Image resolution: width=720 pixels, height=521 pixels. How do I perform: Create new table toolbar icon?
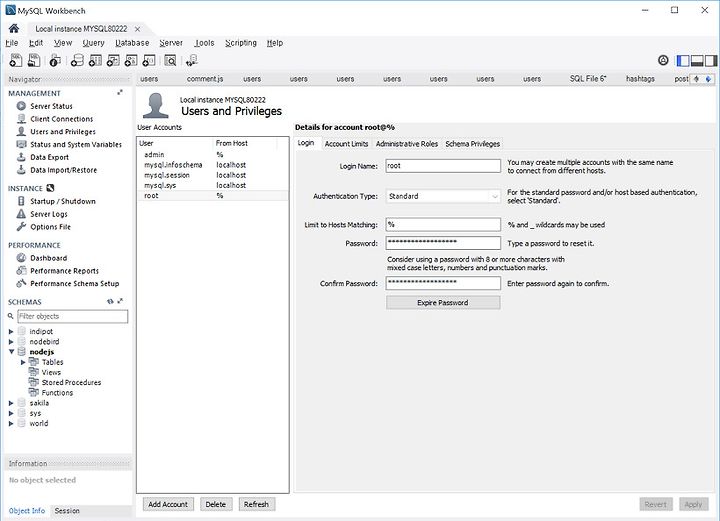95,60
